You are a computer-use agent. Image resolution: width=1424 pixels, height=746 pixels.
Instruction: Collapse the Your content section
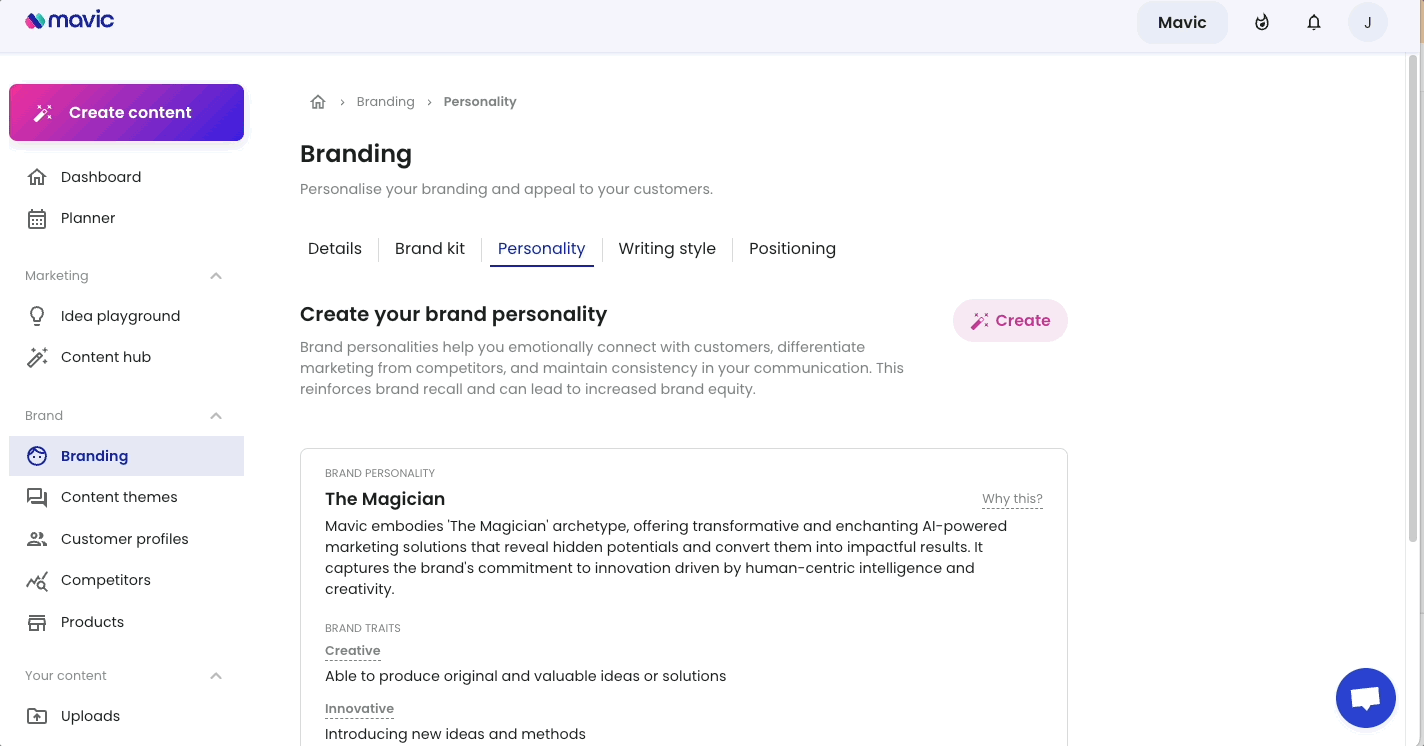[x=216, y=676]
